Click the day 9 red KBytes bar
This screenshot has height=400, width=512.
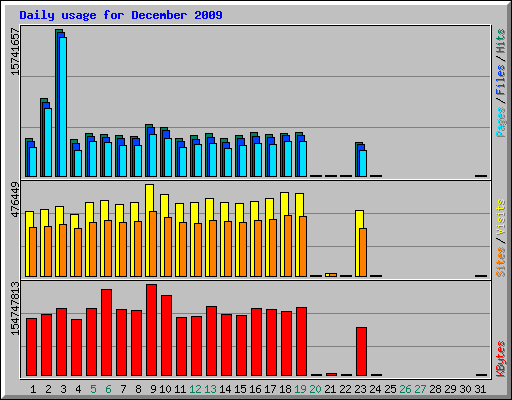(x=151, y=330)
